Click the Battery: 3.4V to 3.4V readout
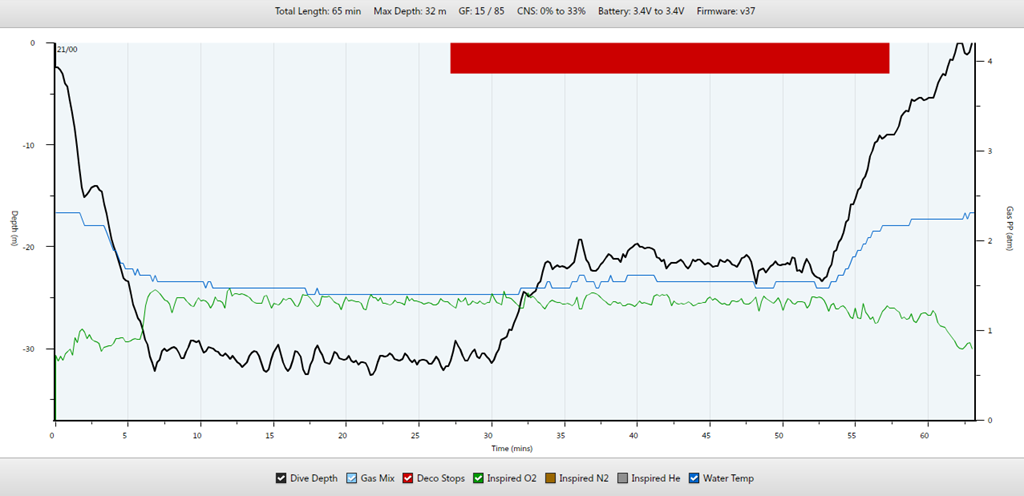Viewport: 1024px width, 496px height. pyautogui.click(x=640, y=12)
